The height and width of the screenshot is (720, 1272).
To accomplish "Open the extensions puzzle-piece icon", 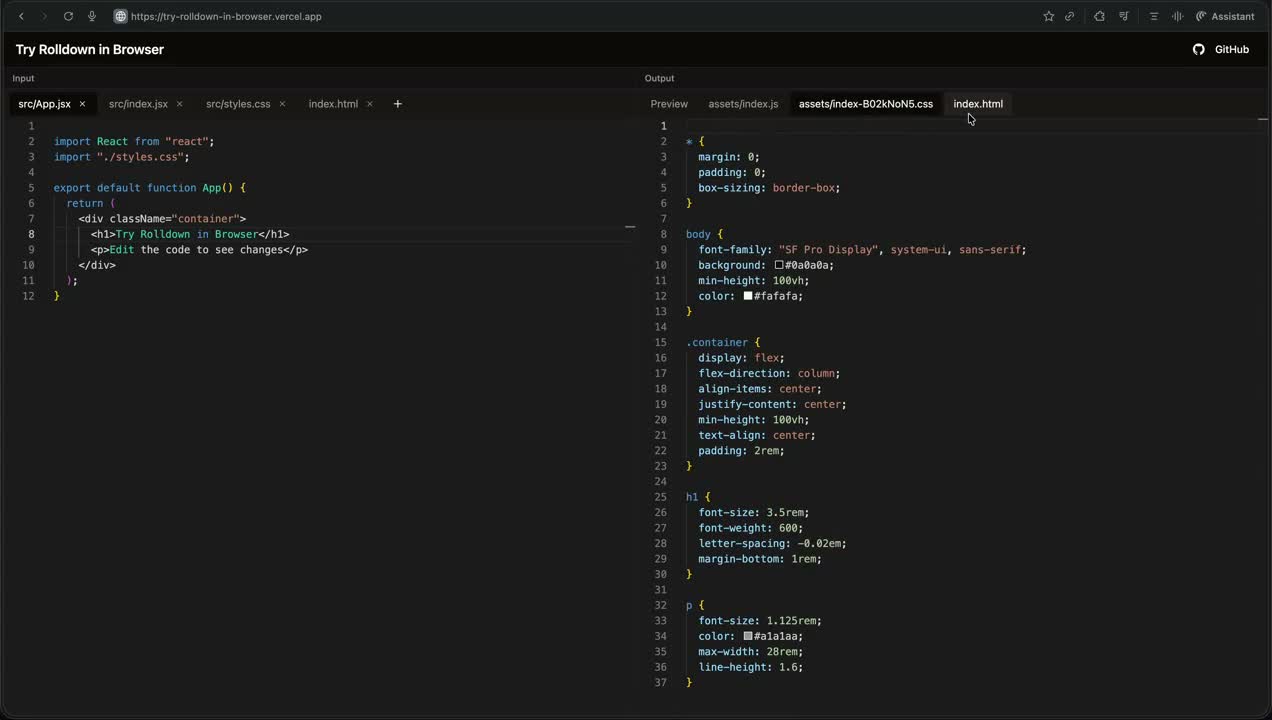I will point(1099,16).
